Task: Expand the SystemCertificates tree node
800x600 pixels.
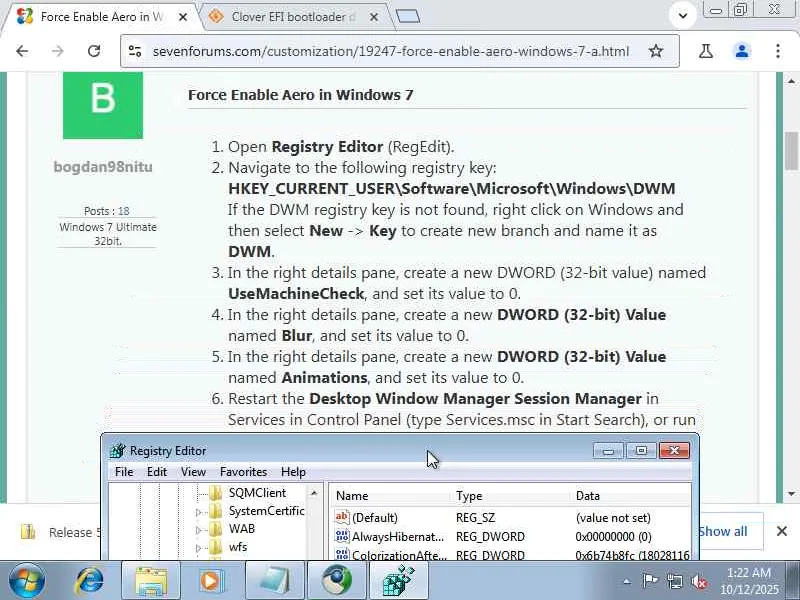Action: pos(199,512)
